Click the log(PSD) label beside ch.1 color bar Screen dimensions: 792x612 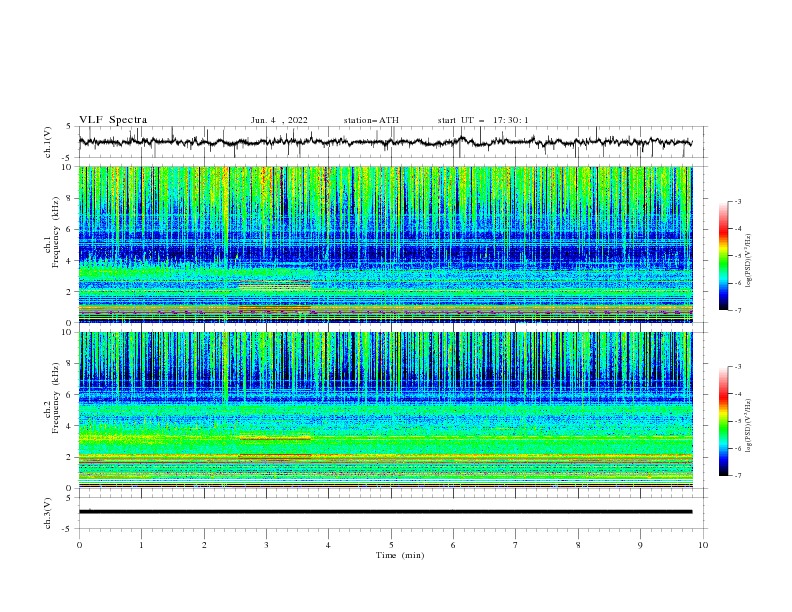[x=749, y=261]
